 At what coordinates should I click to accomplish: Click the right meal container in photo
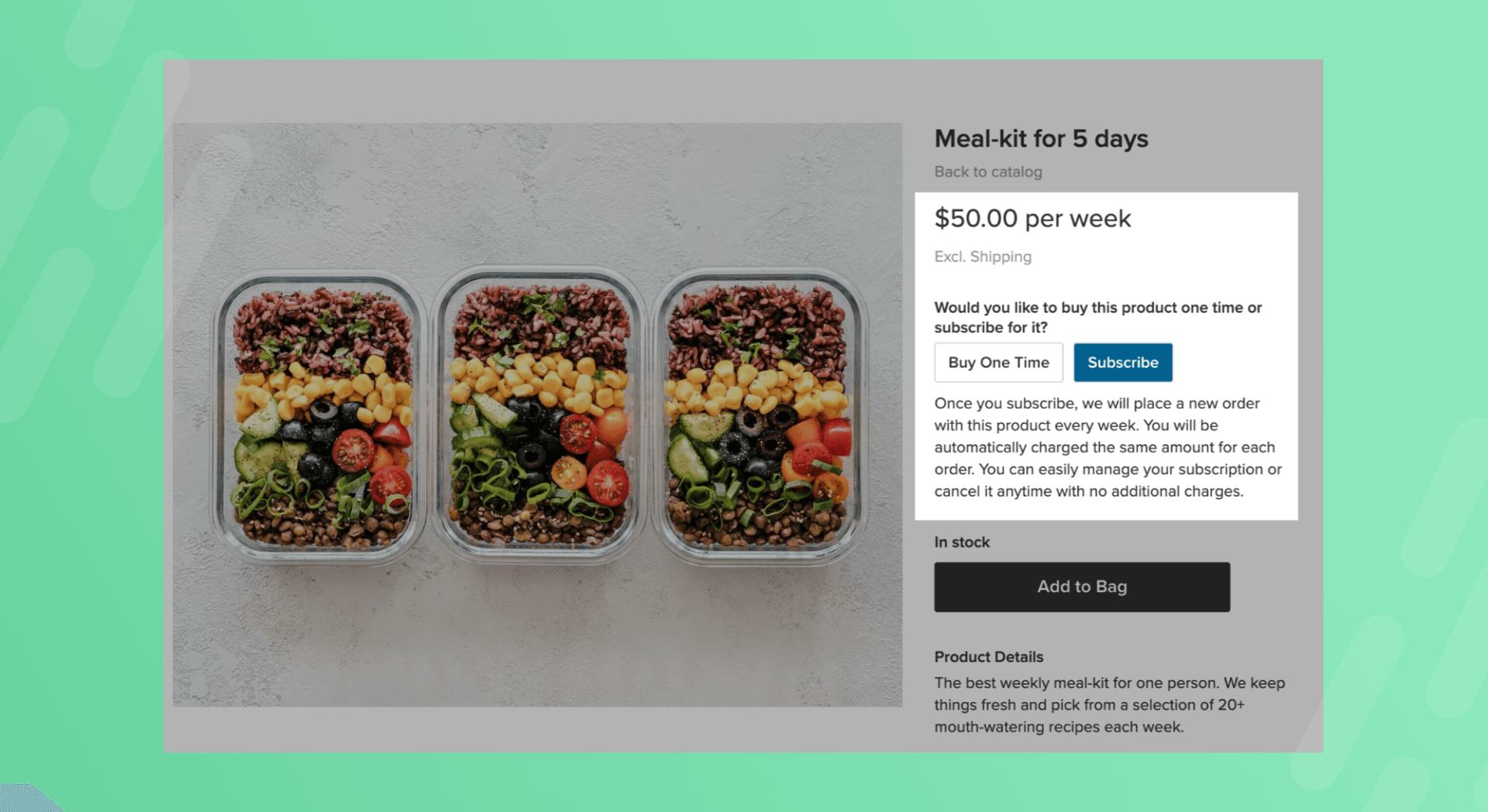coord(761,417)
